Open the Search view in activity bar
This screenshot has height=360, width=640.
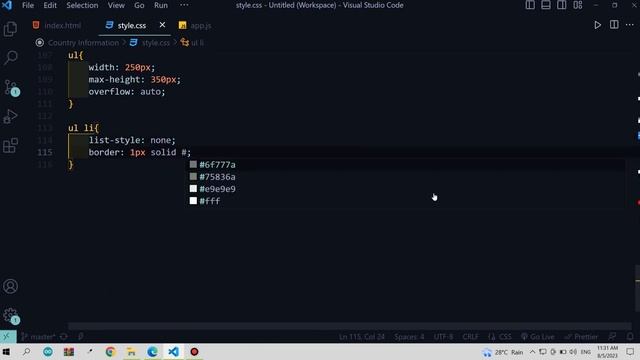(10, 57)
